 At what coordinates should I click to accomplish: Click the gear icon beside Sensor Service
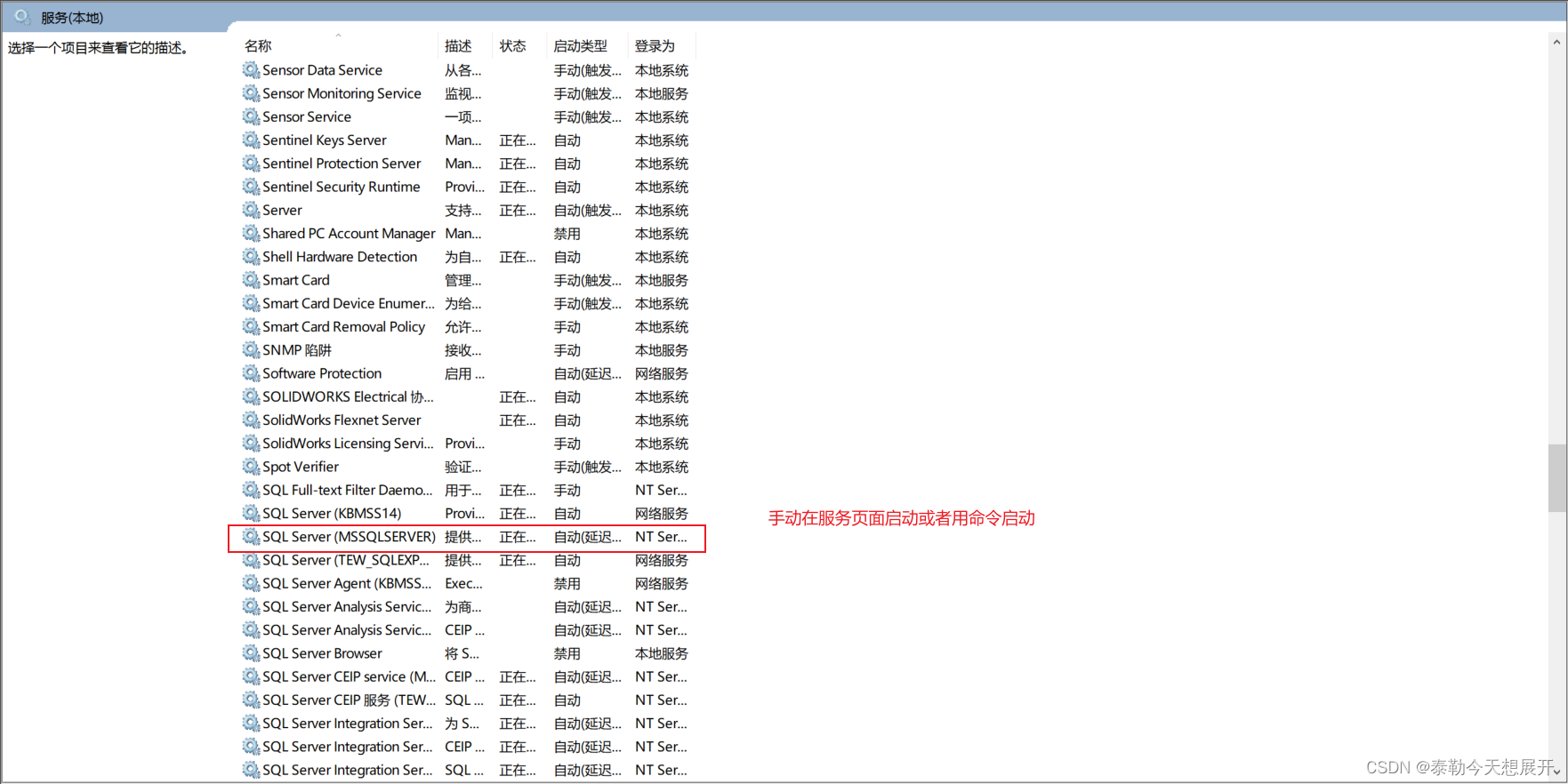(x=251, y=116)
